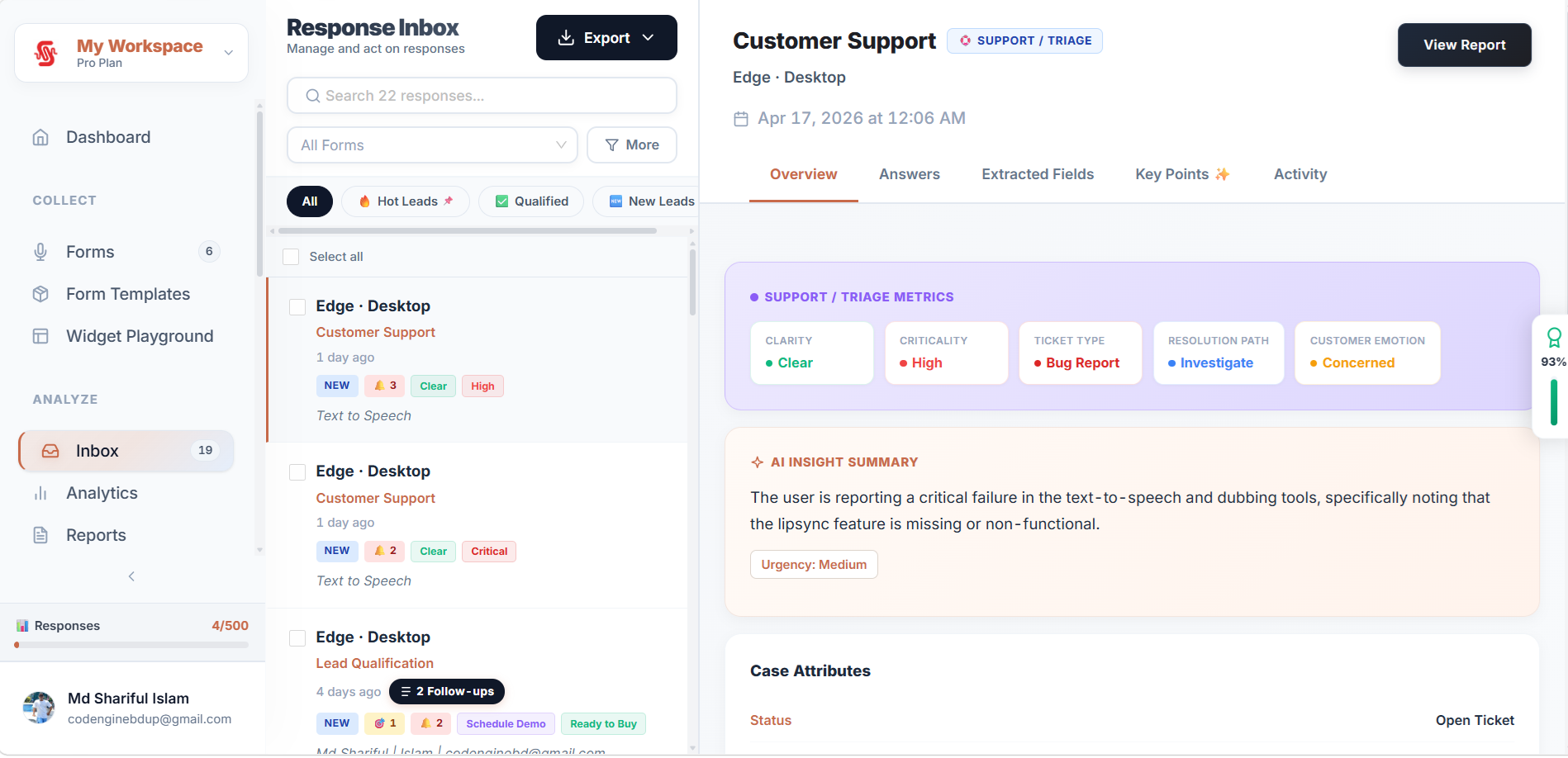
Task: Click the My Workspace logo icon
Action: pyautogui.click(x=46, y=54)
